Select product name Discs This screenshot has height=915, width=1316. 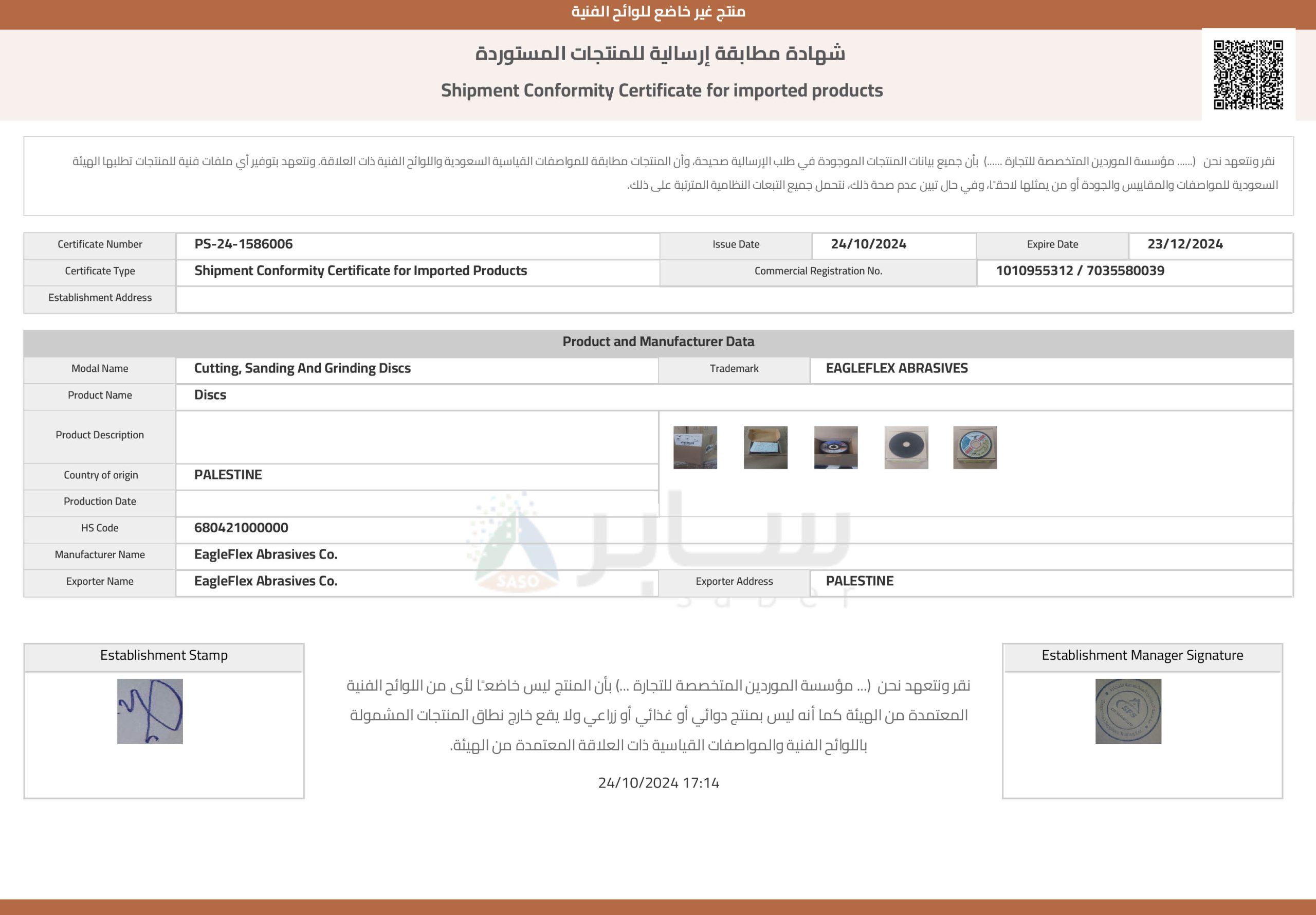pos(210,395)
